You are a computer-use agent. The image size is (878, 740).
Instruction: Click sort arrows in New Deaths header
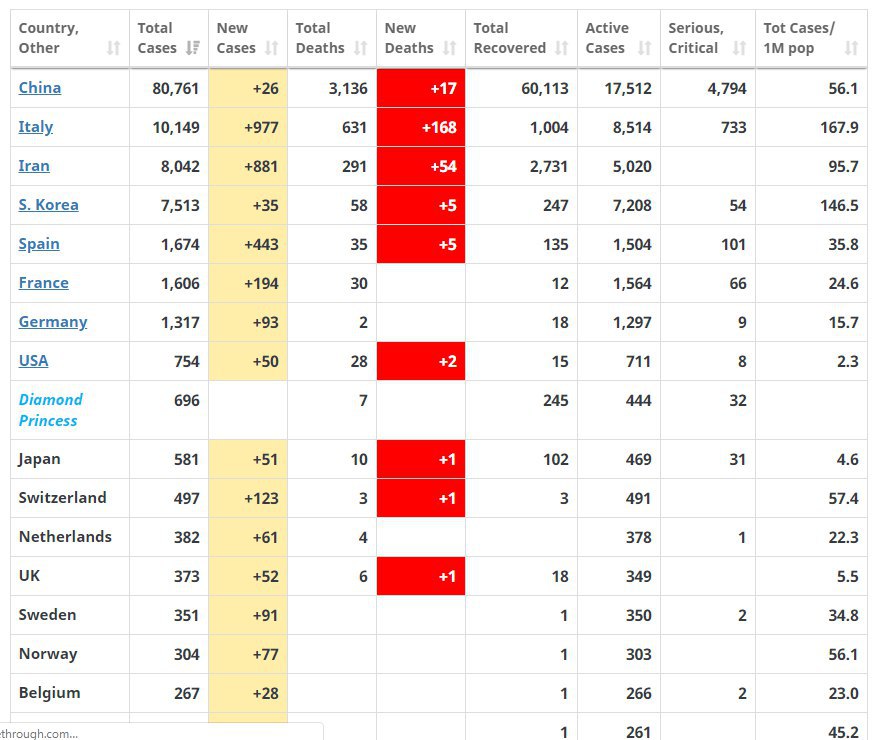pos(450,48)
